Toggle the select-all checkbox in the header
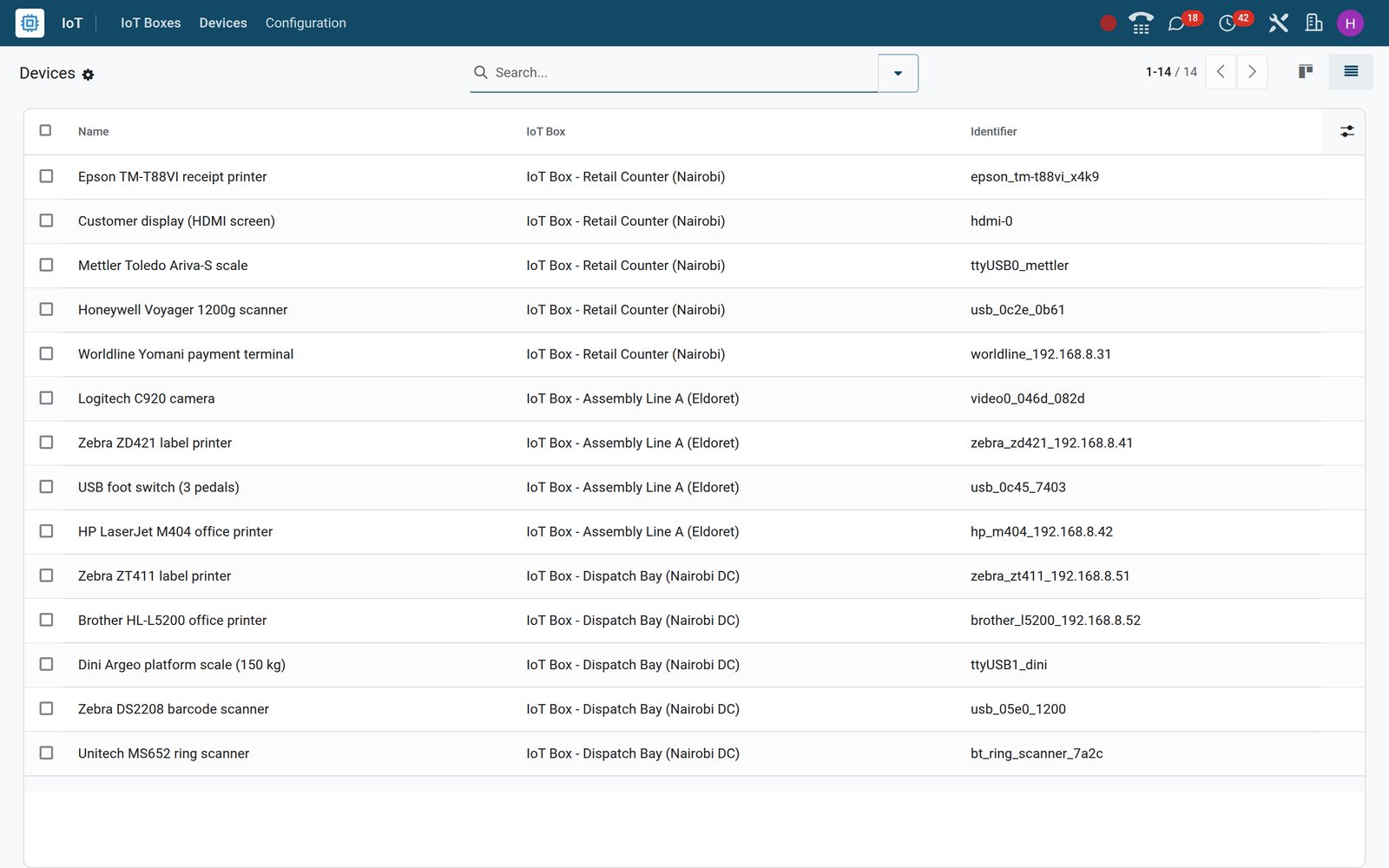1389x868 pixels. pyautogui.click(x=45, y=130)
